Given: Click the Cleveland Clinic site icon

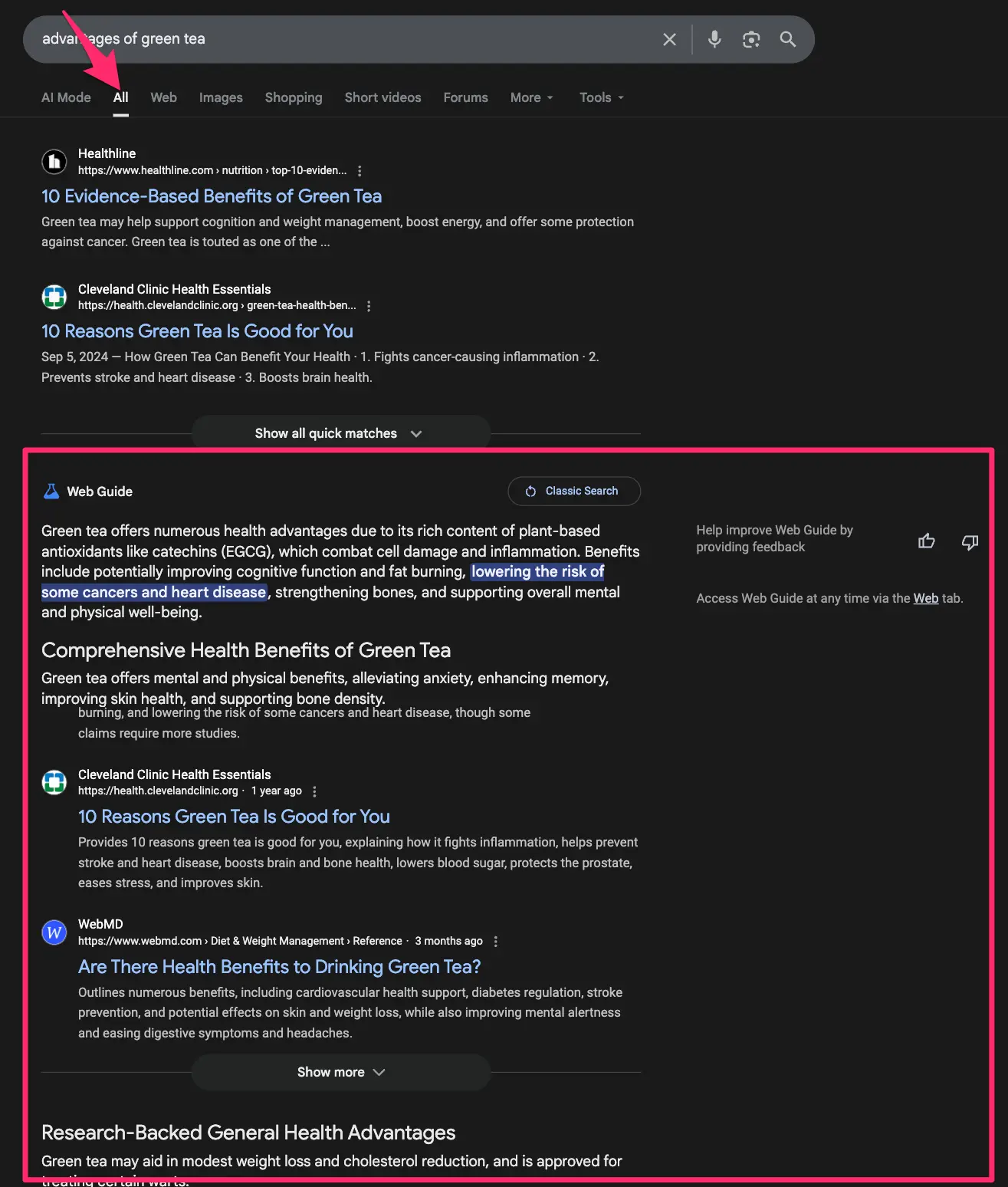Looking at the screenshot, I should [x=54, y=297].
